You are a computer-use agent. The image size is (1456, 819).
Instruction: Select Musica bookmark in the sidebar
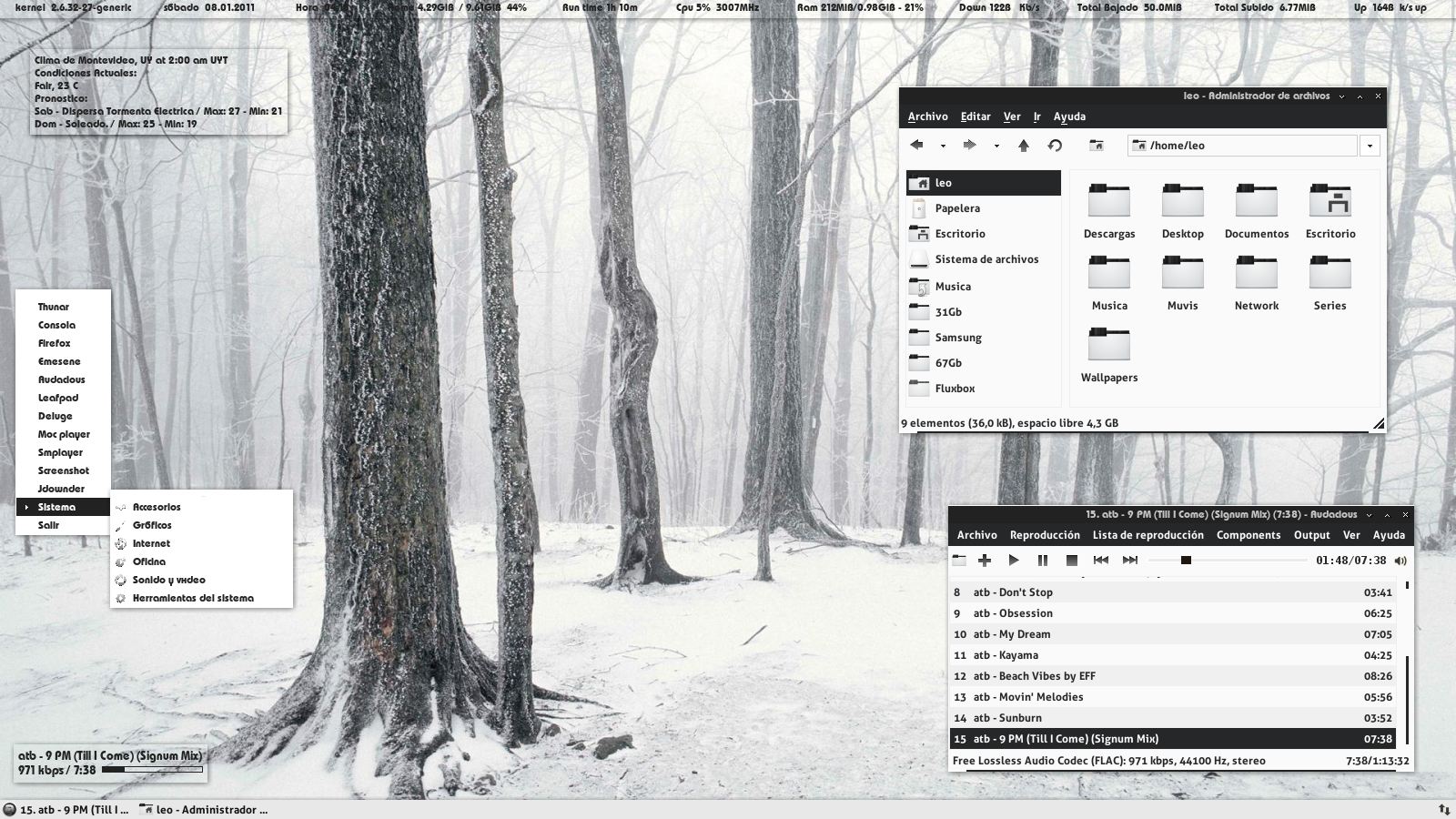tap(984, 287)
